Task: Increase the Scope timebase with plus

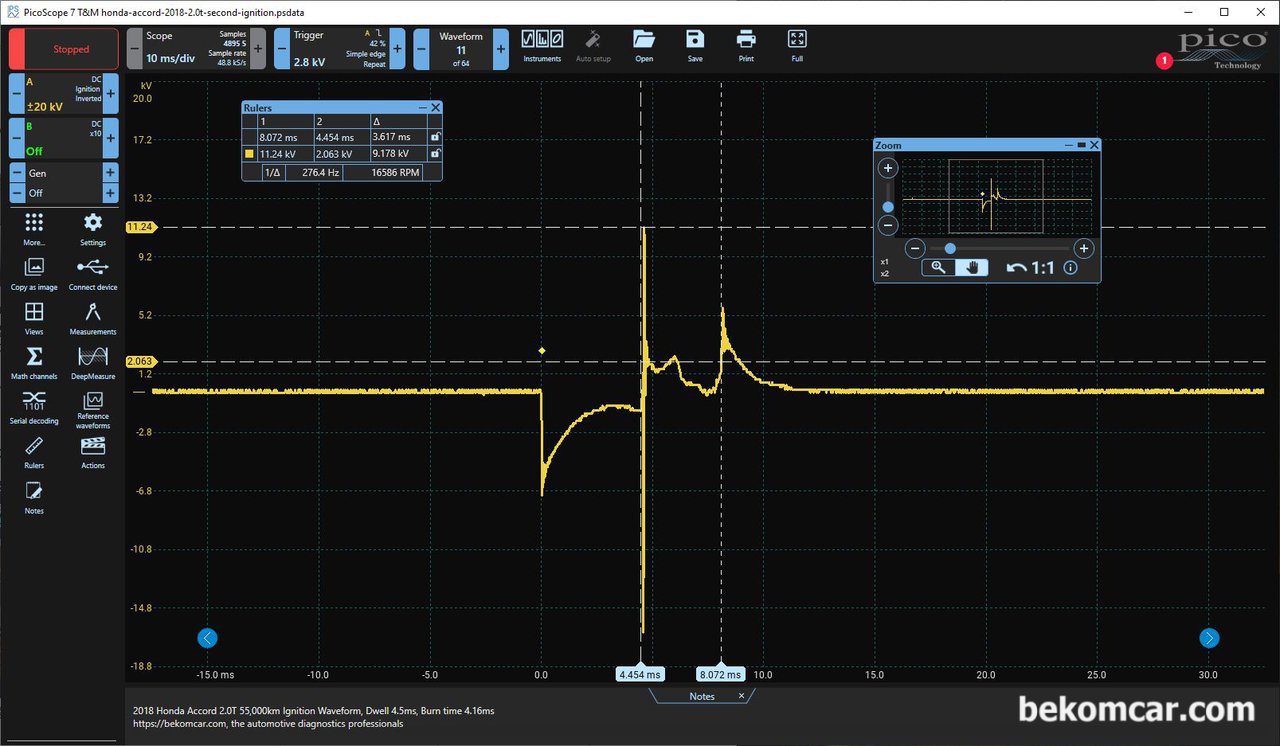Action: click(258, 48)
